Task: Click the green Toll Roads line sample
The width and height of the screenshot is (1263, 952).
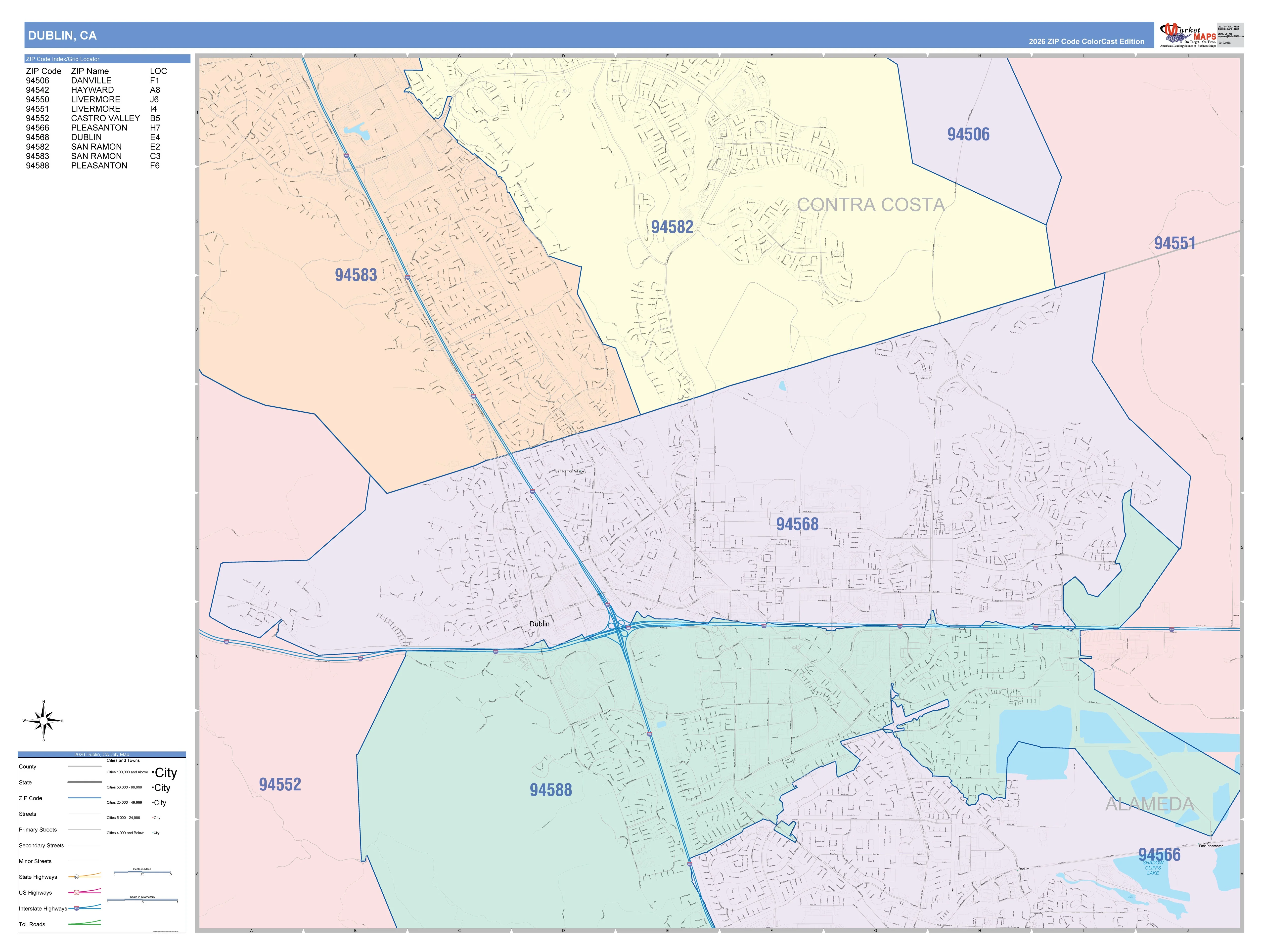Action: (85, 922)
